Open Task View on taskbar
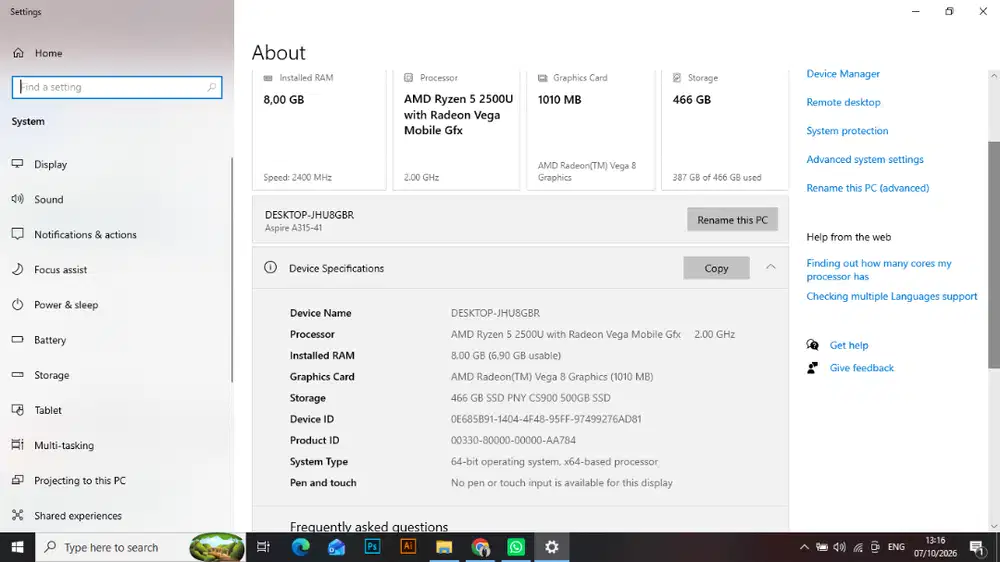Viewport: 1000px width, 562px height. pyautogui.click(x=263, y=547)
